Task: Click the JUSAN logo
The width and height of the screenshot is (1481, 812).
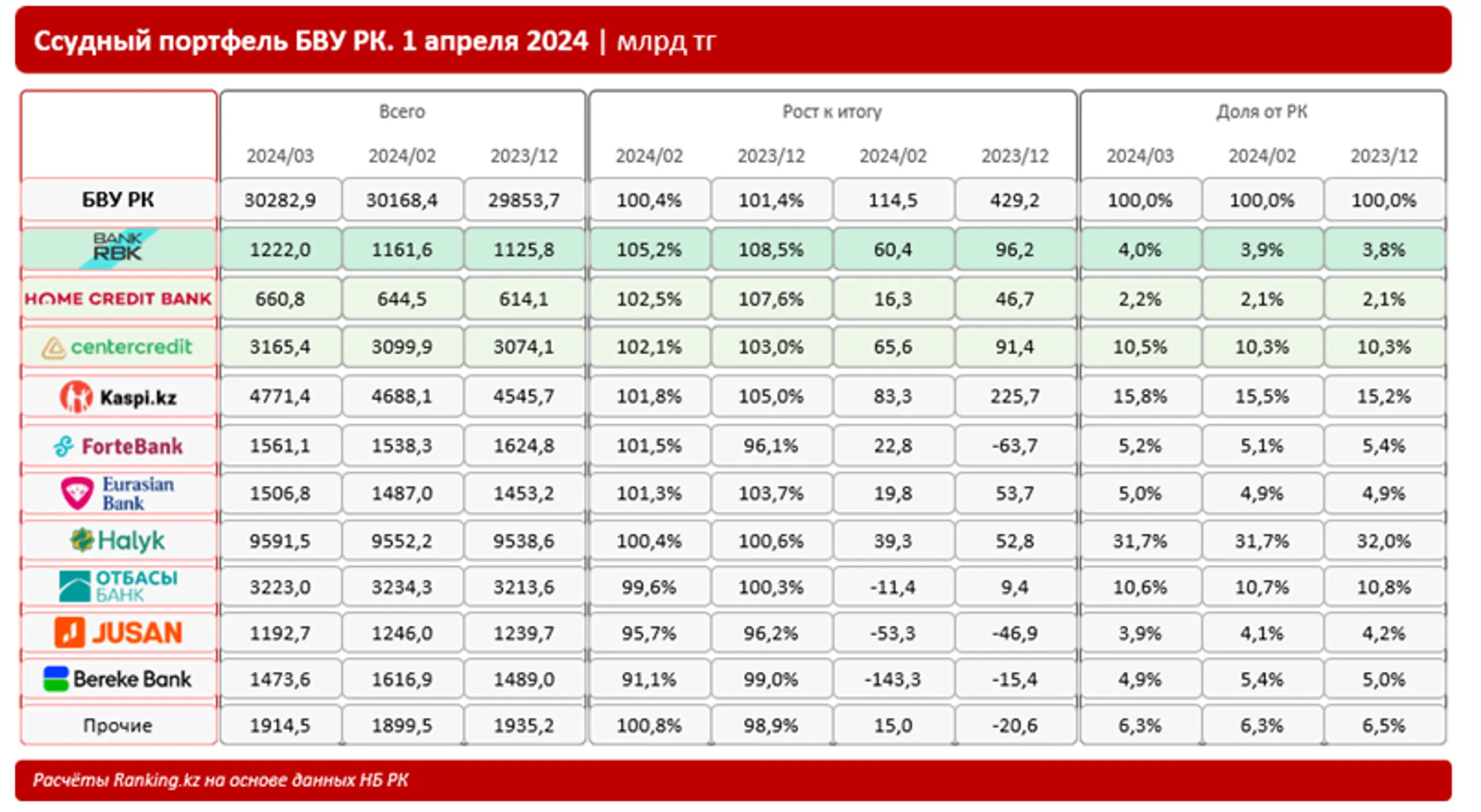Action: [x=119, y=632]
